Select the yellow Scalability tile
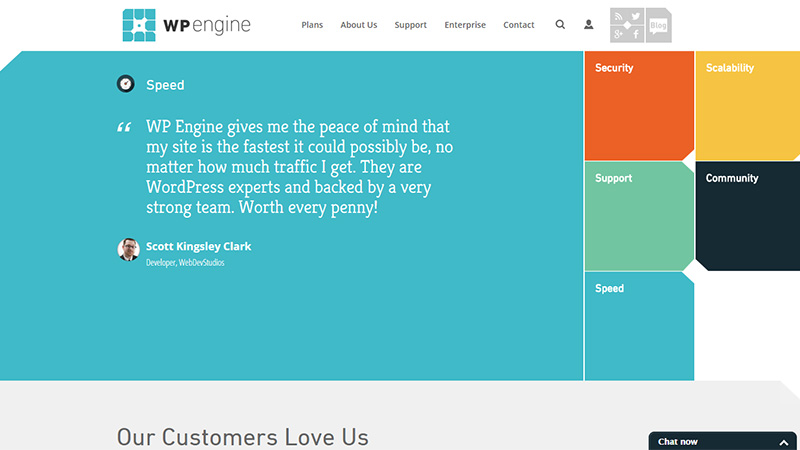This screenshot has height=450, width=800. [748, 106]
